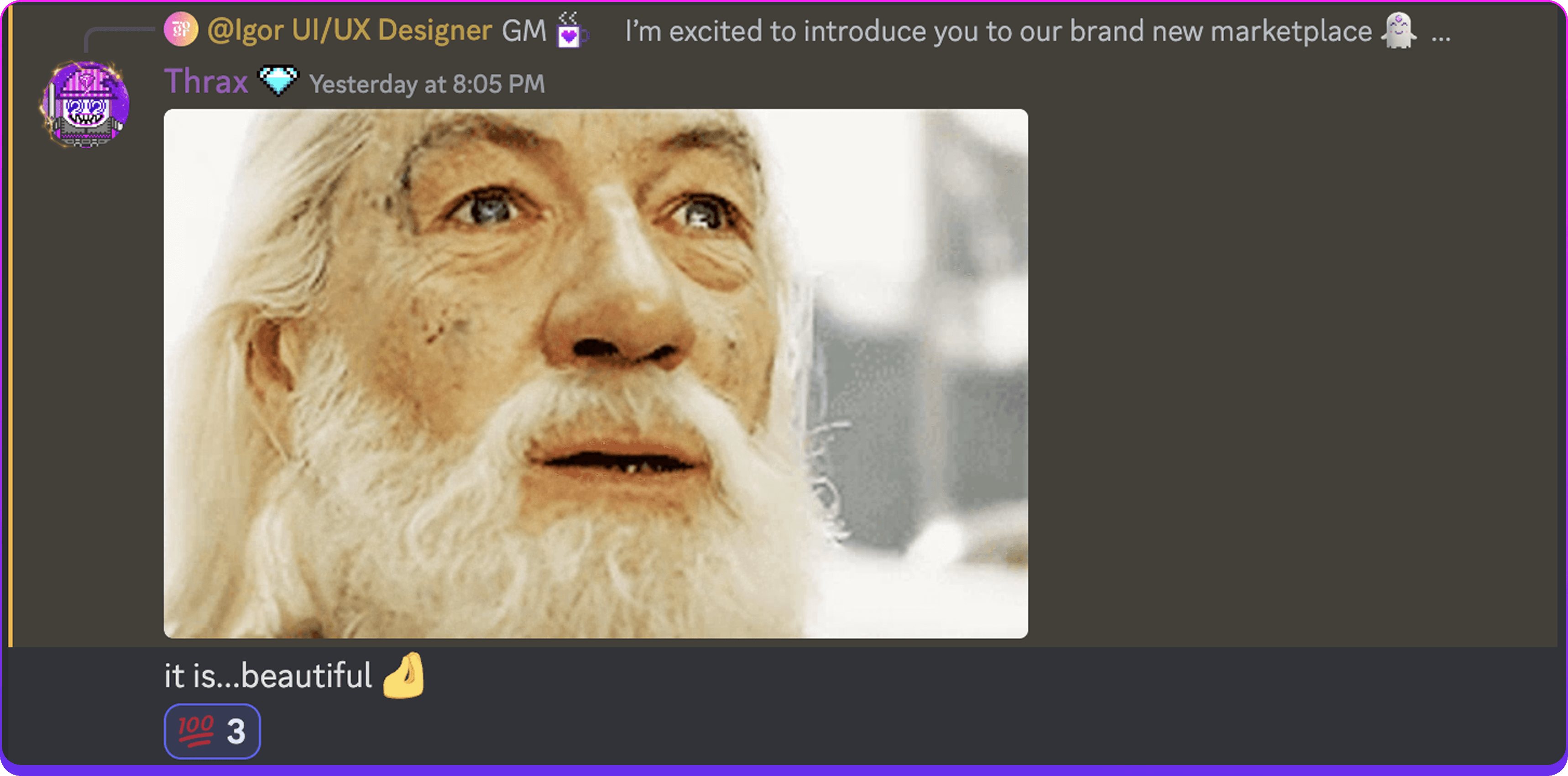The height and width of the screenshot is (776, 1568).
Task: Open the Gandalf GIF attachment
Action: (596, 373)
